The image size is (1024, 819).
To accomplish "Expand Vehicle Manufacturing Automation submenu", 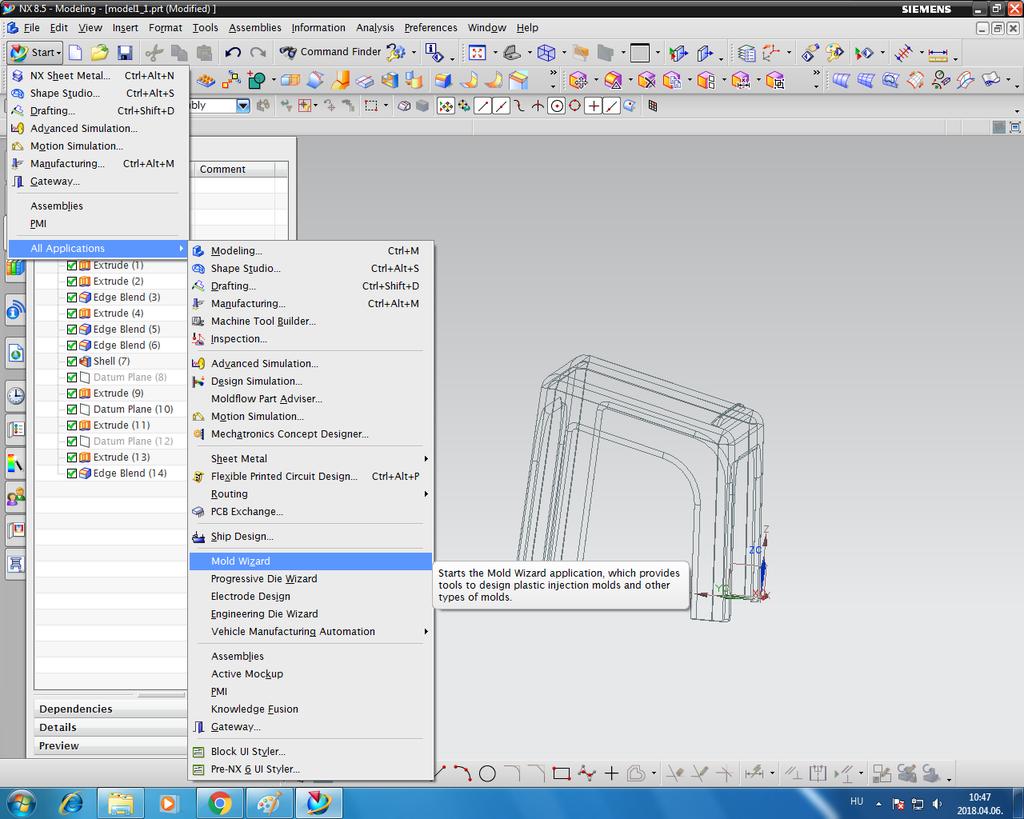I will pos(311,632).
